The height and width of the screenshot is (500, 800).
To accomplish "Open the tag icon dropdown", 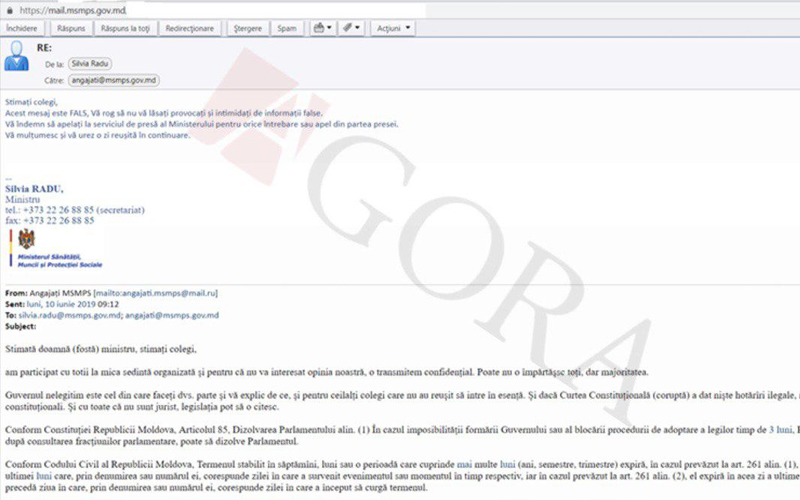I will [352, 28].
